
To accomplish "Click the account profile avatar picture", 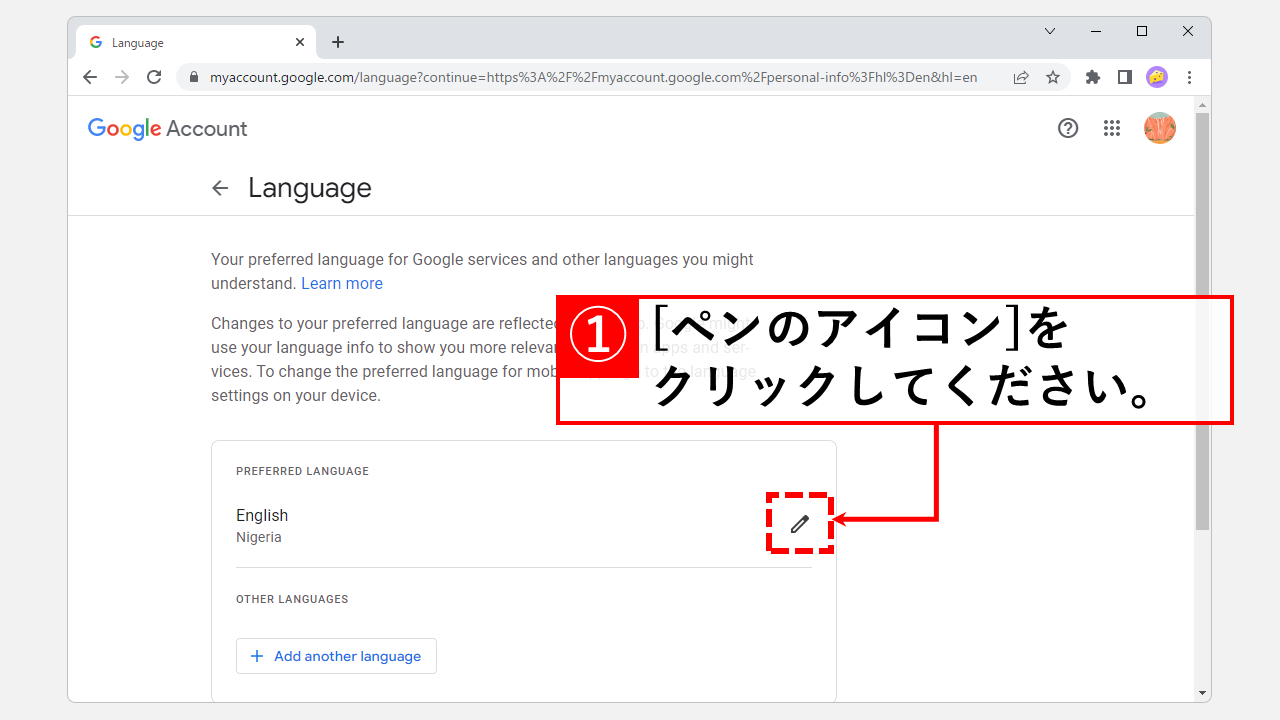I will point(1159,128).
